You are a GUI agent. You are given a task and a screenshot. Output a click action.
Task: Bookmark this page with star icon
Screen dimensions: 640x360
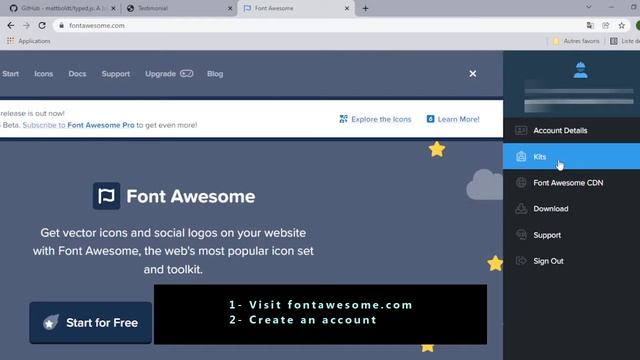(621, 25)
